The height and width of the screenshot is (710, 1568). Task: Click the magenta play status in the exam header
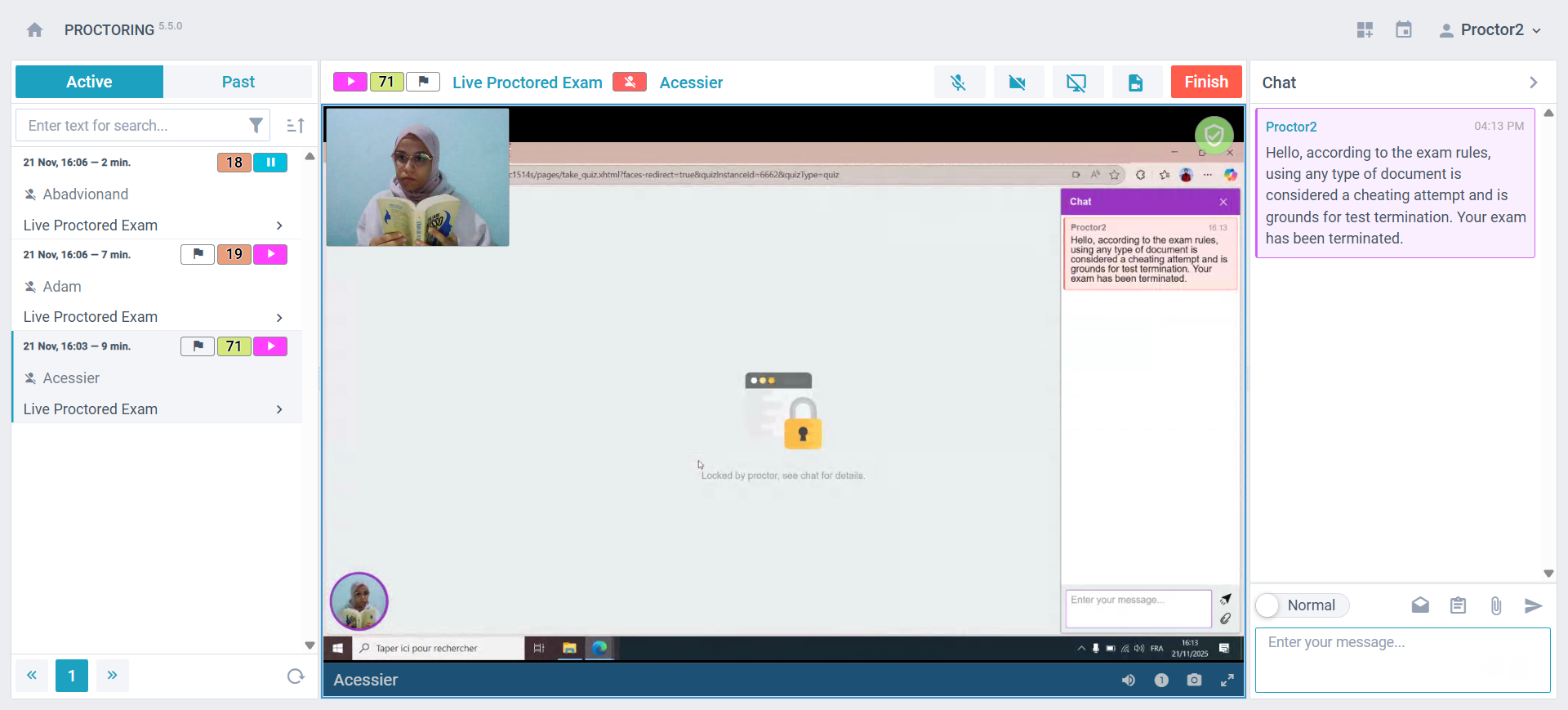tap(350, 82)
